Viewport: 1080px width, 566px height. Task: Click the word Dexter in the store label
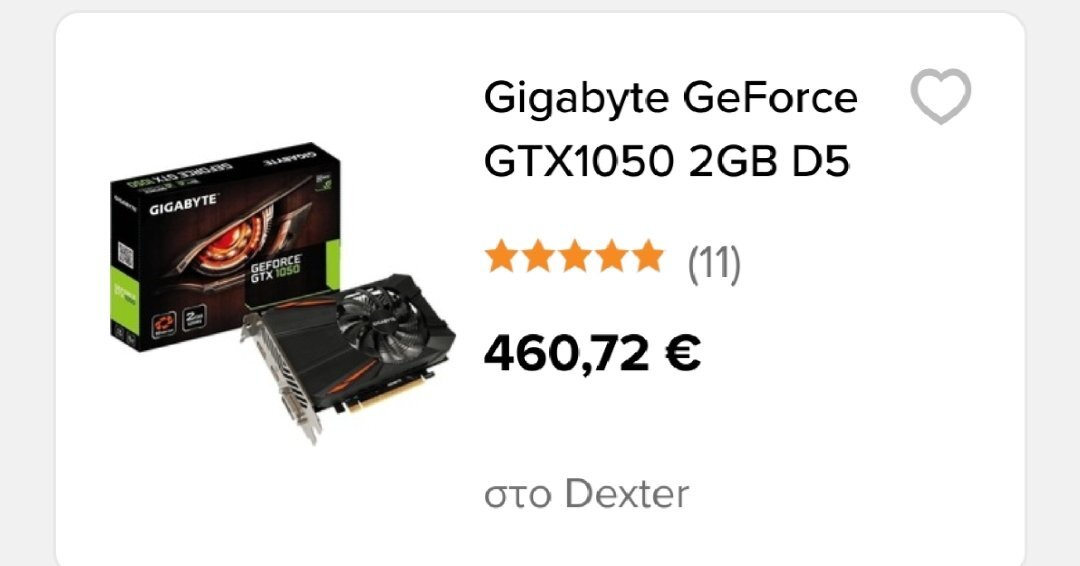click(627, 494)
